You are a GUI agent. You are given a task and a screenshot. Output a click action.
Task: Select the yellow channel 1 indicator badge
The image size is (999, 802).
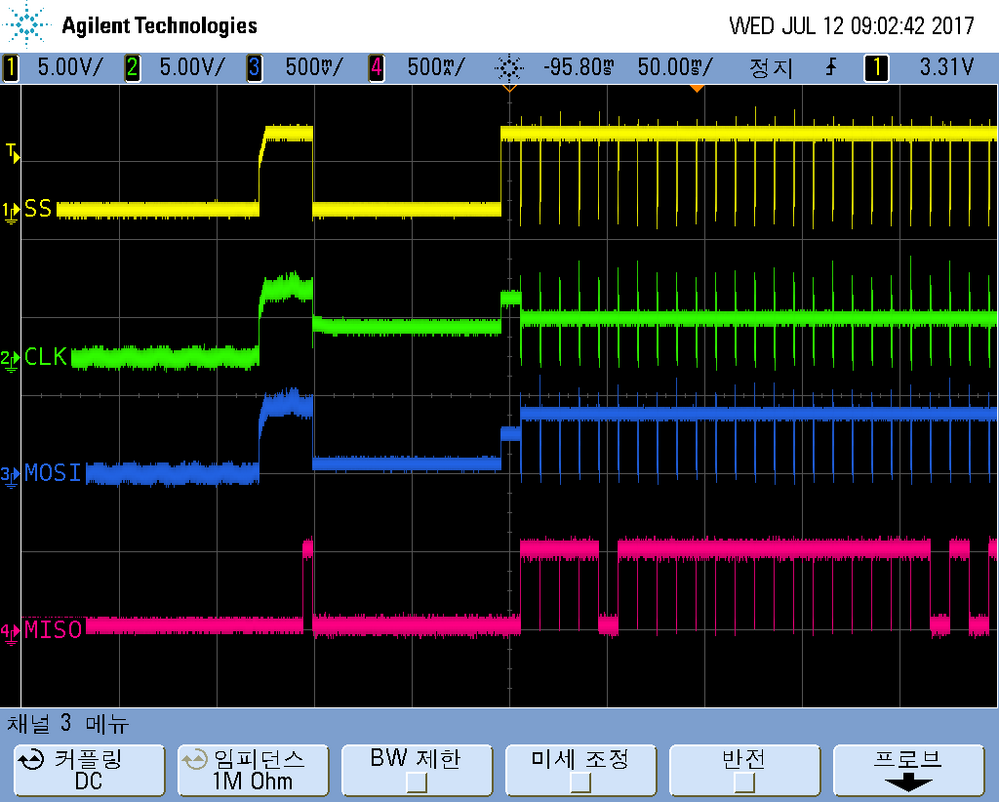10,68
